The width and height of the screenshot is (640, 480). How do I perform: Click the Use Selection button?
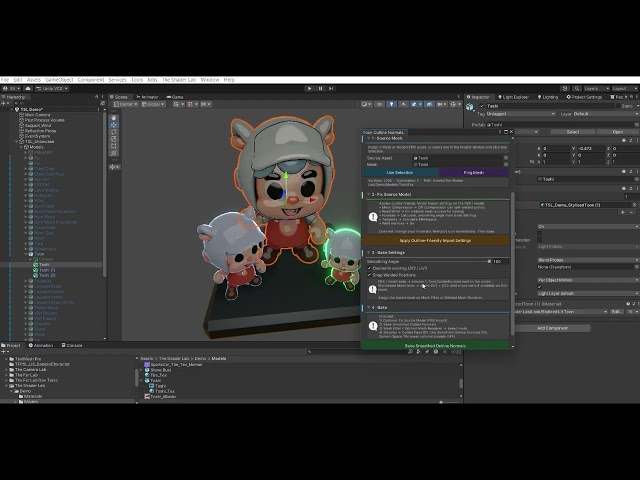(400, 173)
